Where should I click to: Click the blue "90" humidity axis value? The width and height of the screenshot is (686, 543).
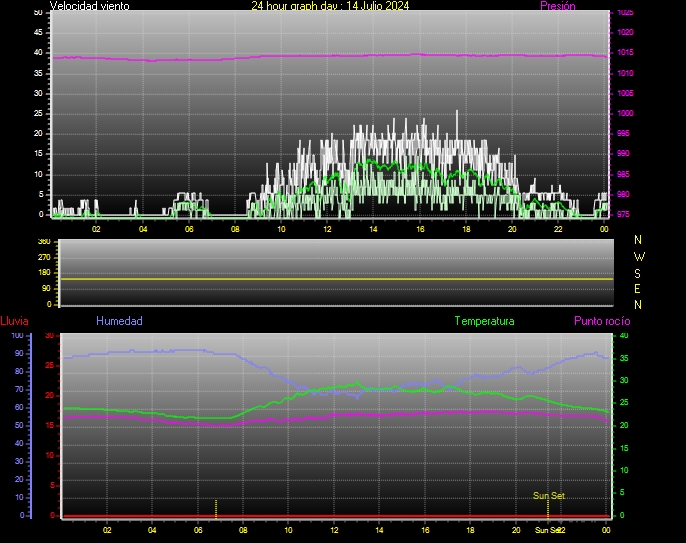click(x=19, y=353)
